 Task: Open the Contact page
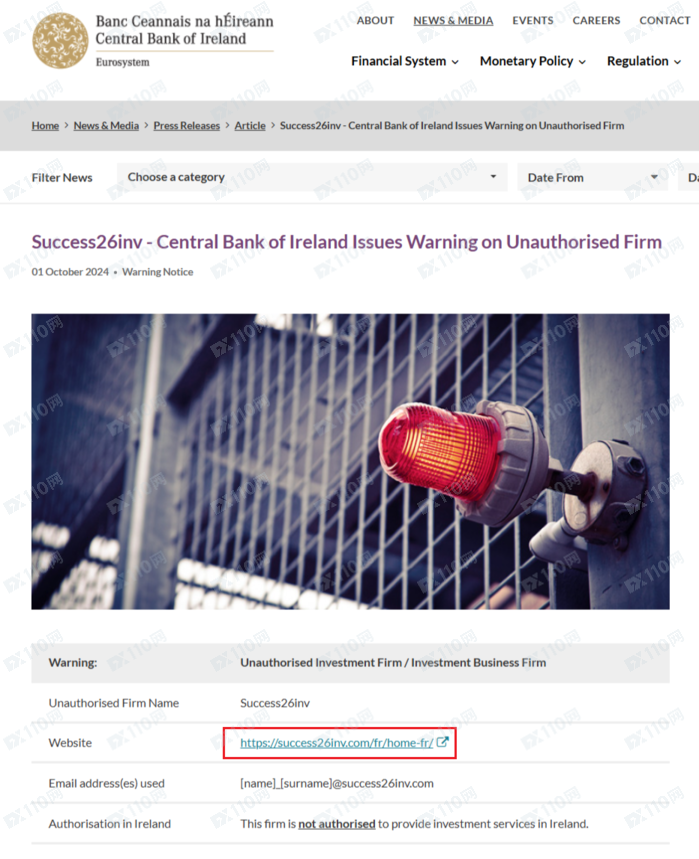click(664, 20)
